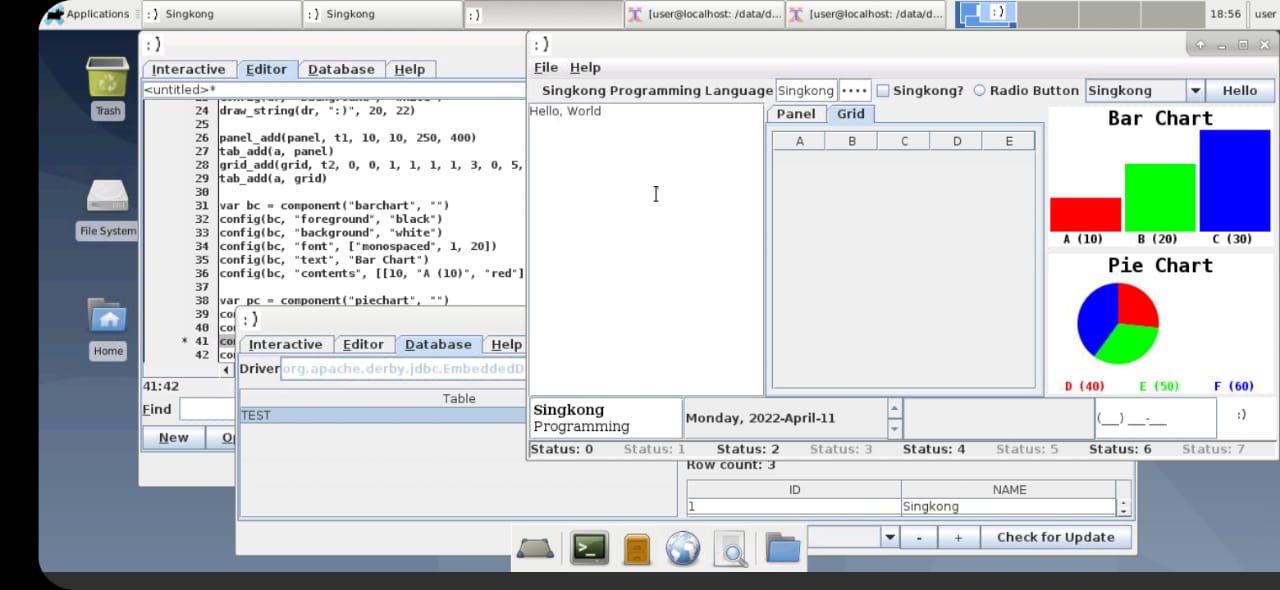
Task: Click the New button in editor window
Action: click(x=173, y=437)
